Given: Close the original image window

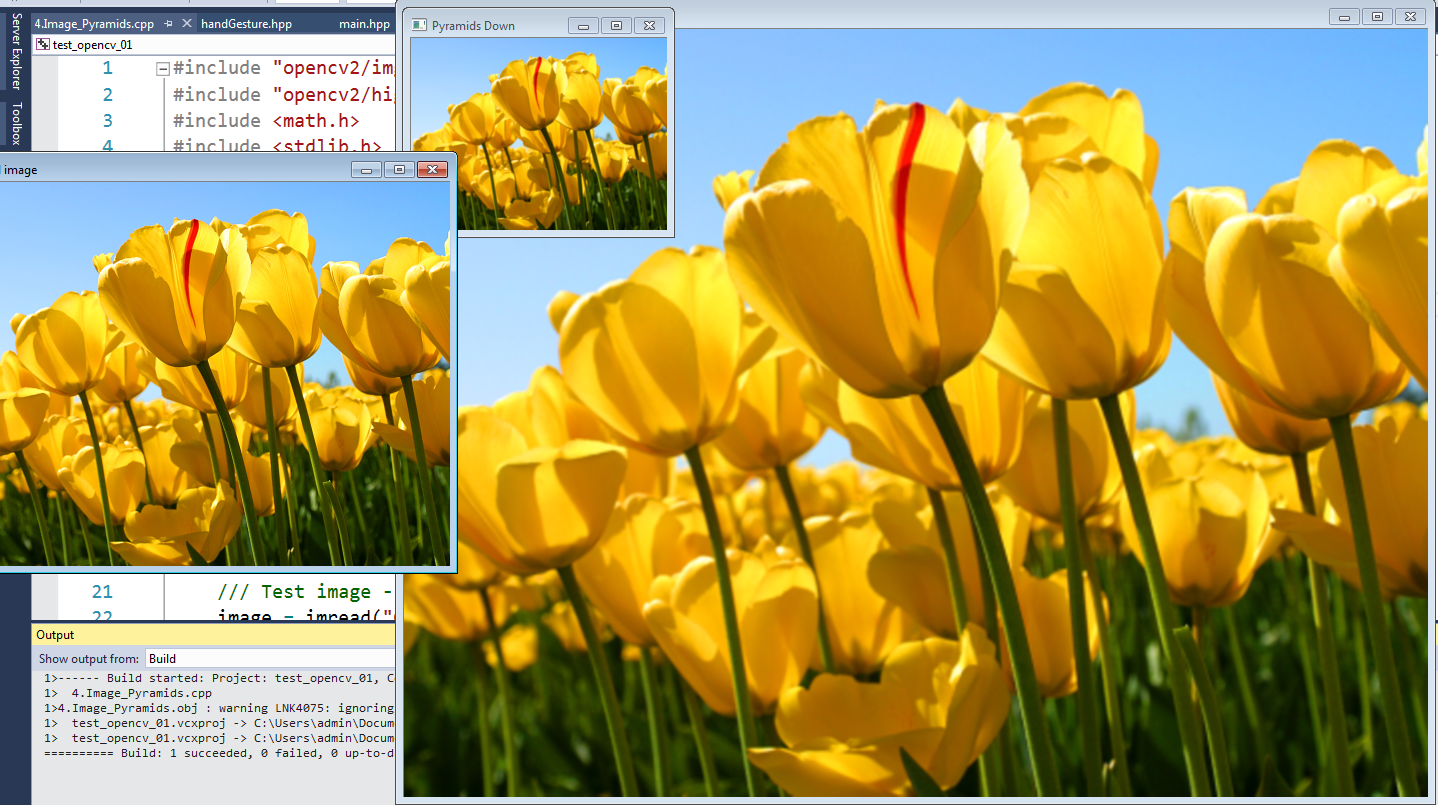Looking at the screenshot, I should coord(431,169).
